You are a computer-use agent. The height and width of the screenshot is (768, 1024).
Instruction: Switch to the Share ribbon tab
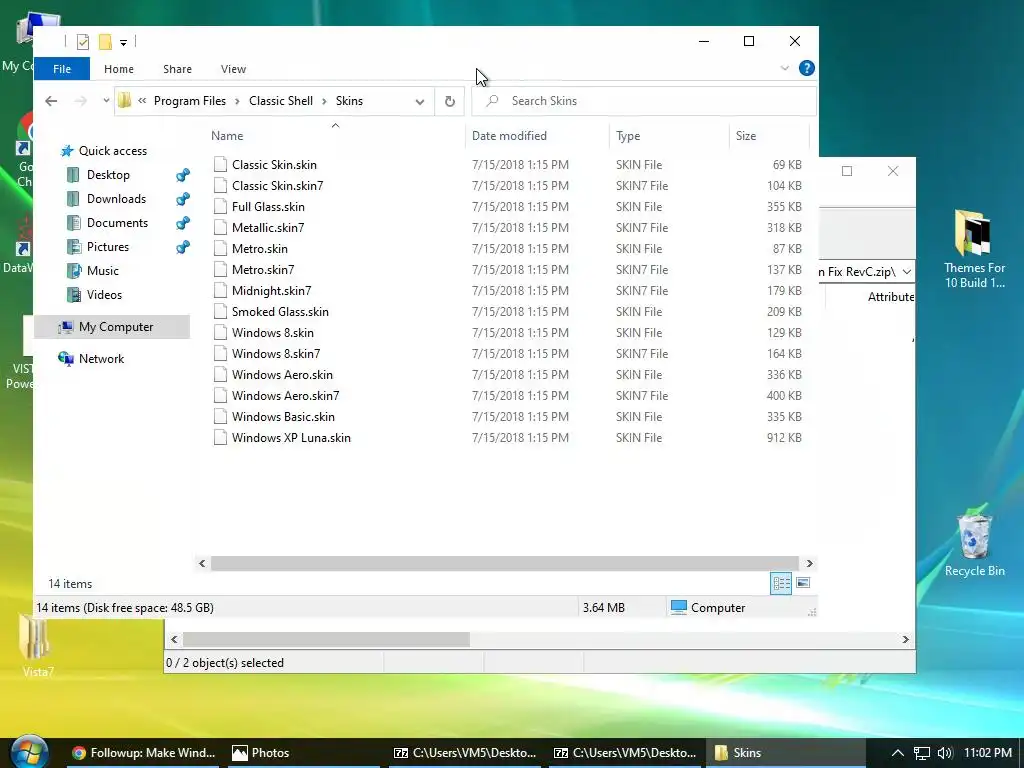(177, 69)
